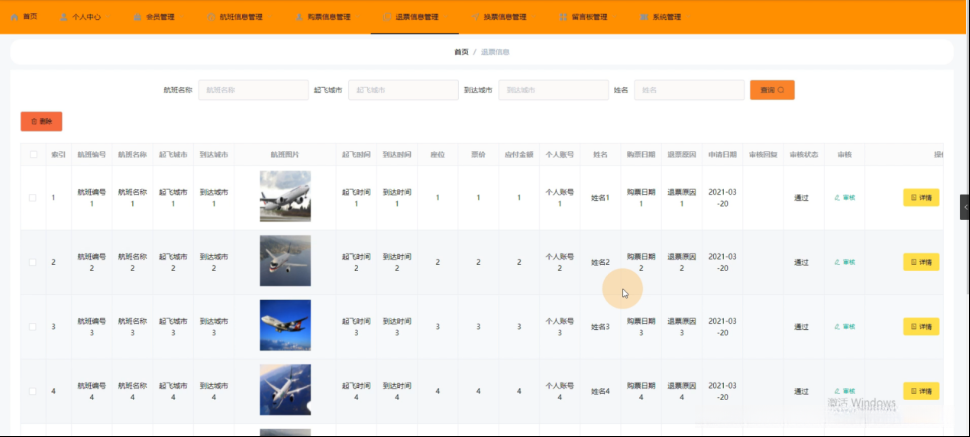970x437 pixels.
Task: Select the 姓名1 cell
Action: click(600, 198)
